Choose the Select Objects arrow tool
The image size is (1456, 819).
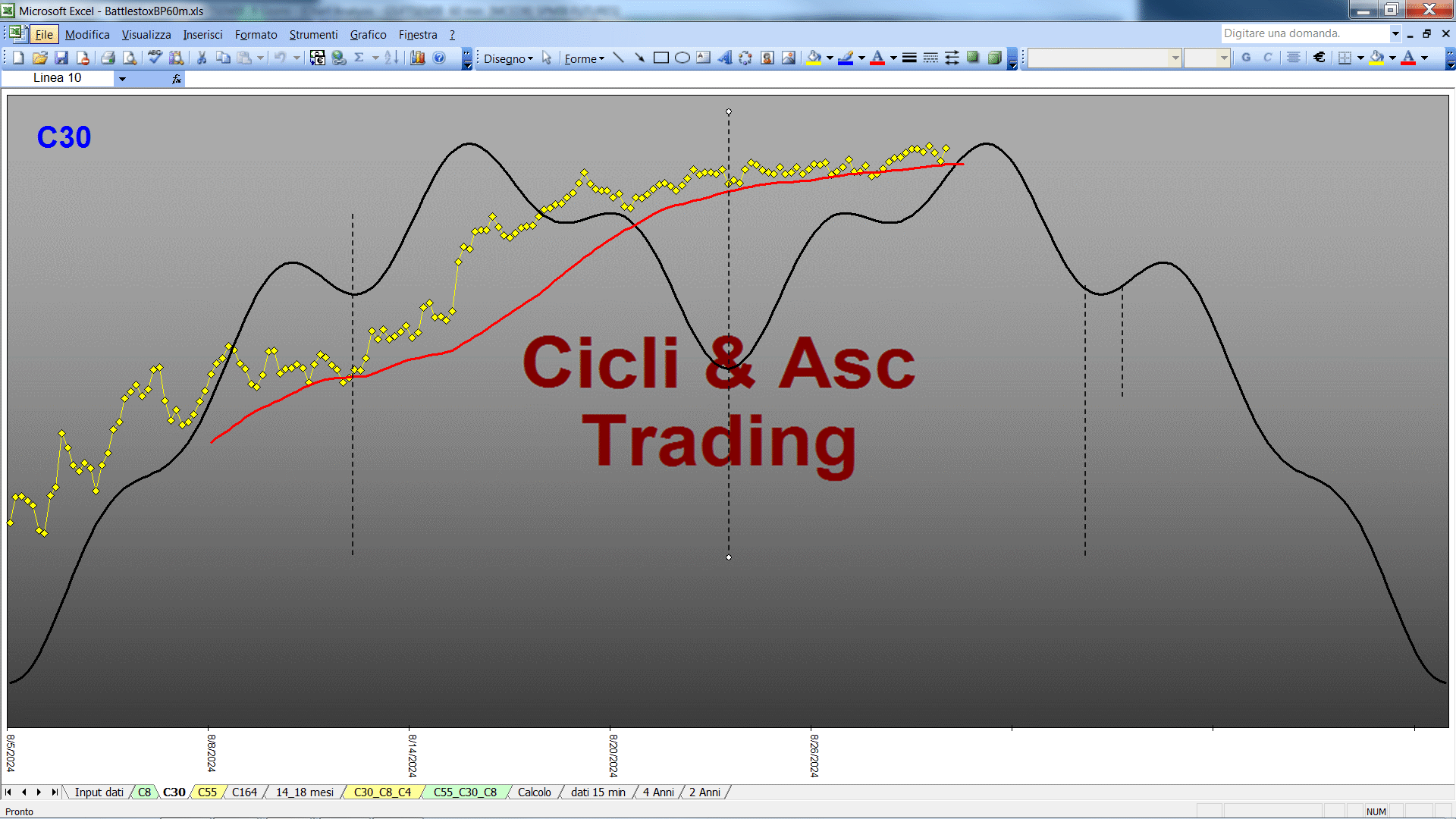547,58
